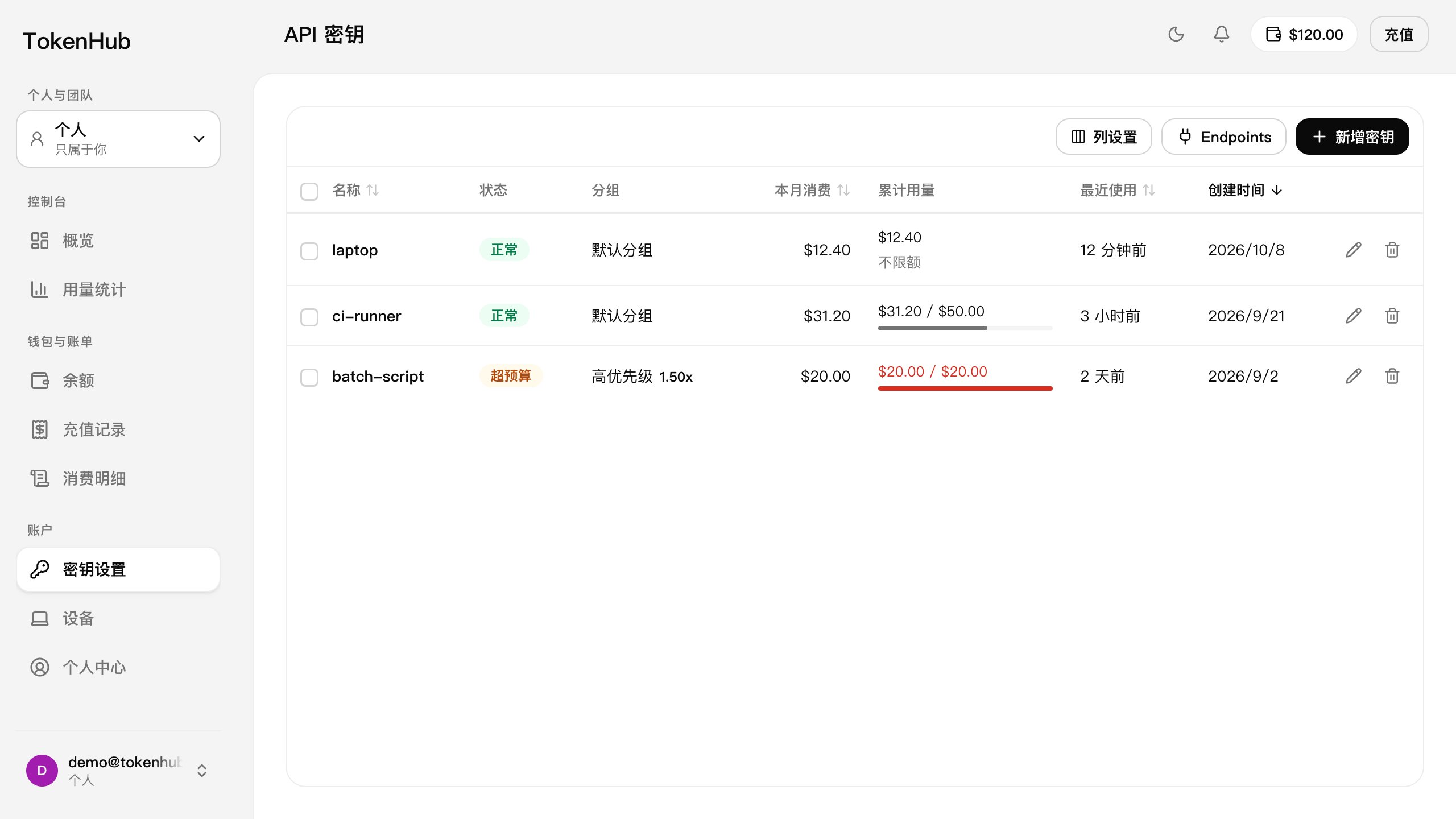Expand the 个人 team selector dropdown
Viewport: 1456px width, 819px height.
tap(118, 139)
